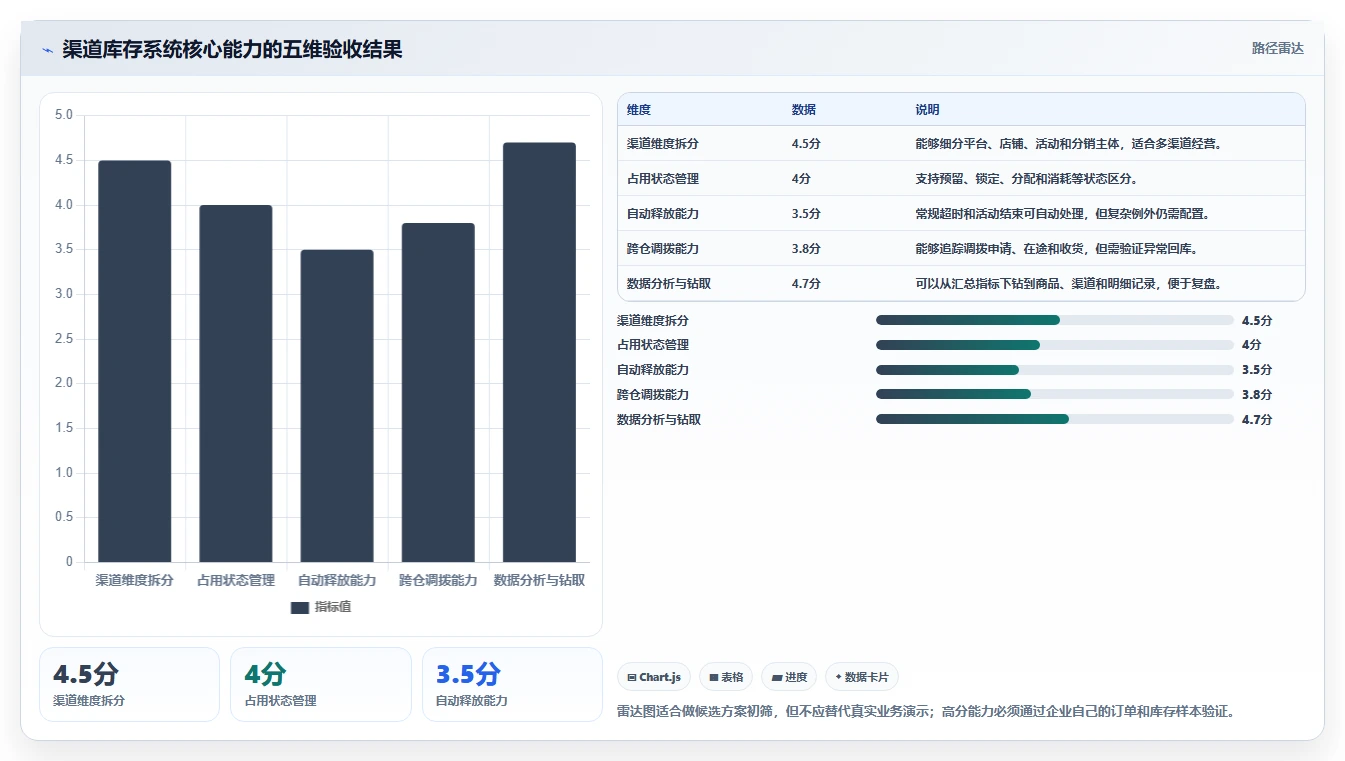Click the 2.5 tick on the y-axis
The height and width of the screenshot is (761, 1345).
[64, 339]
